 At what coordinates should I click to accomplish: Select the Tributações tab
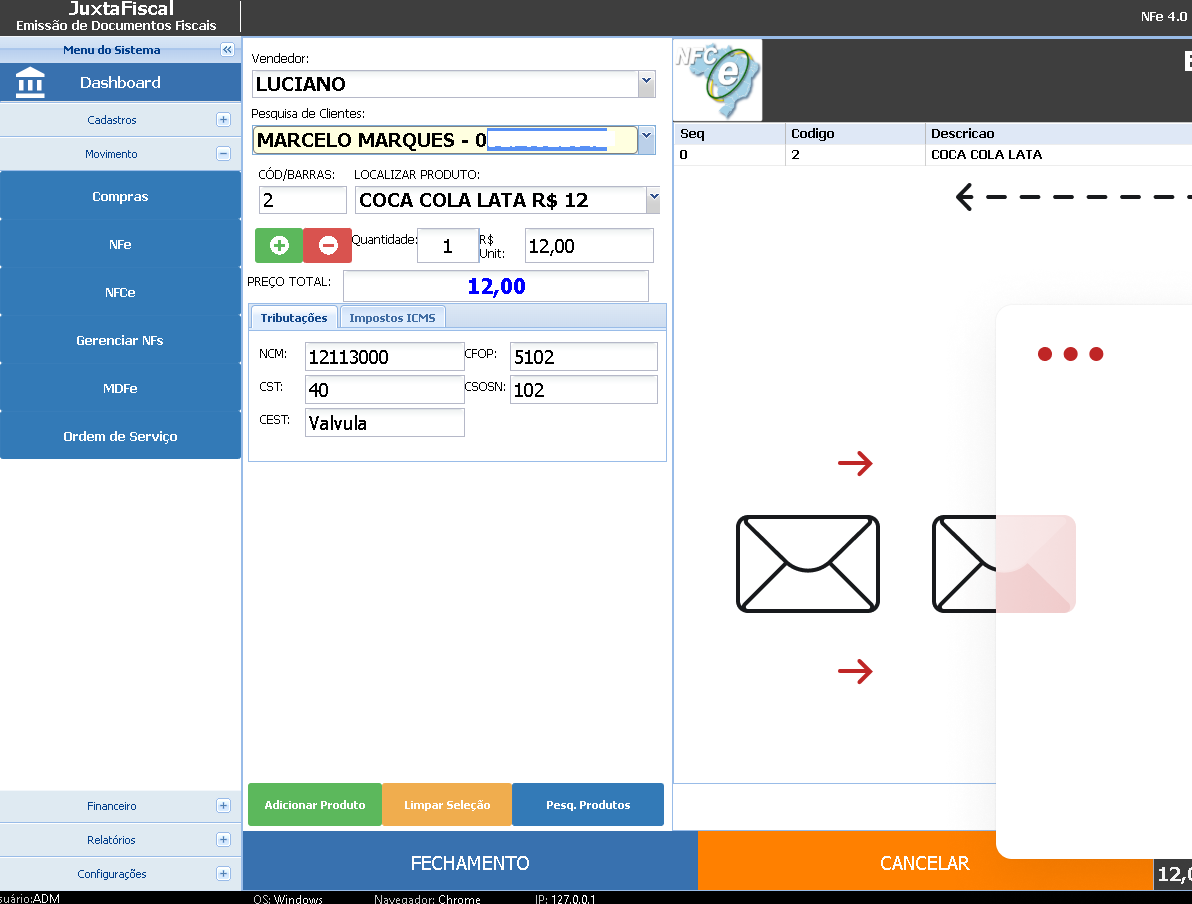coord(294,318)
